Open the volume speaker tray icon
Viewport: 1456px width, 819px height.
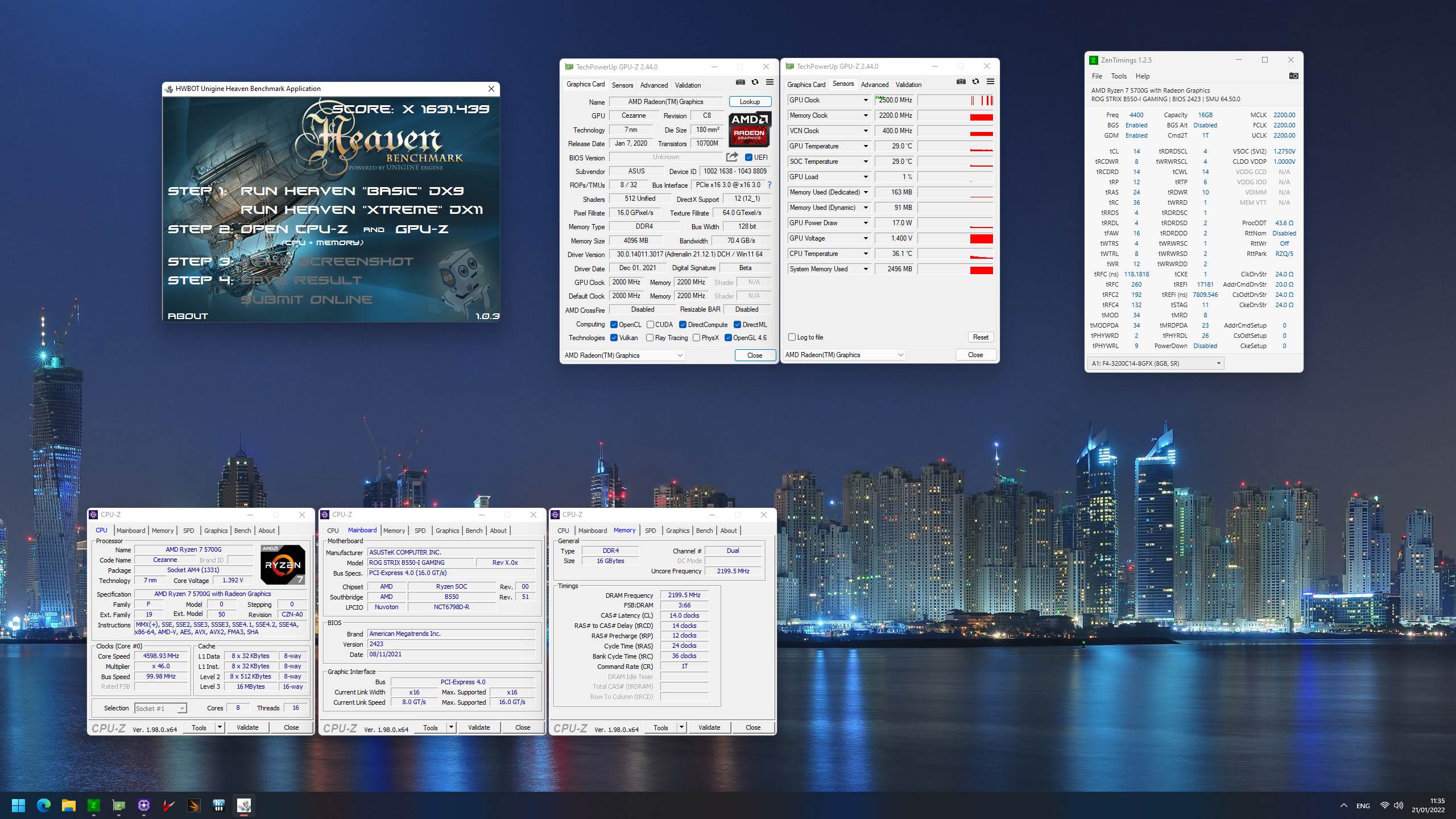coord(1399,805)
